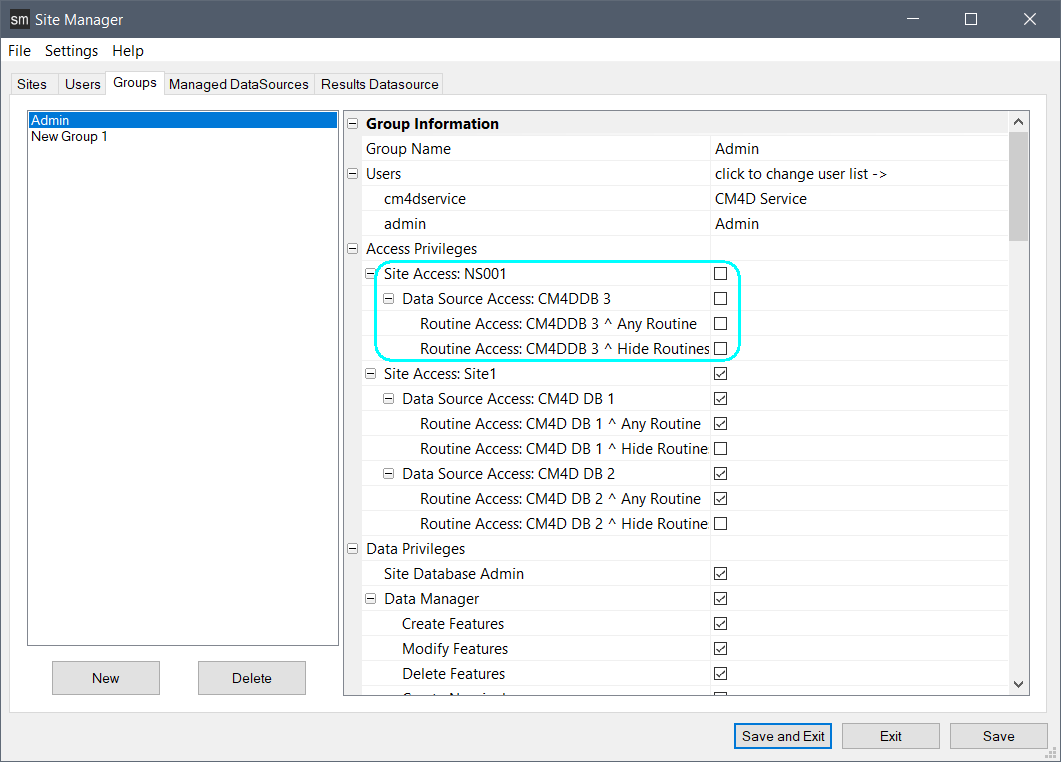Enable the Site Access: NS001 checkbox
1061x762 pixels.
720,274
